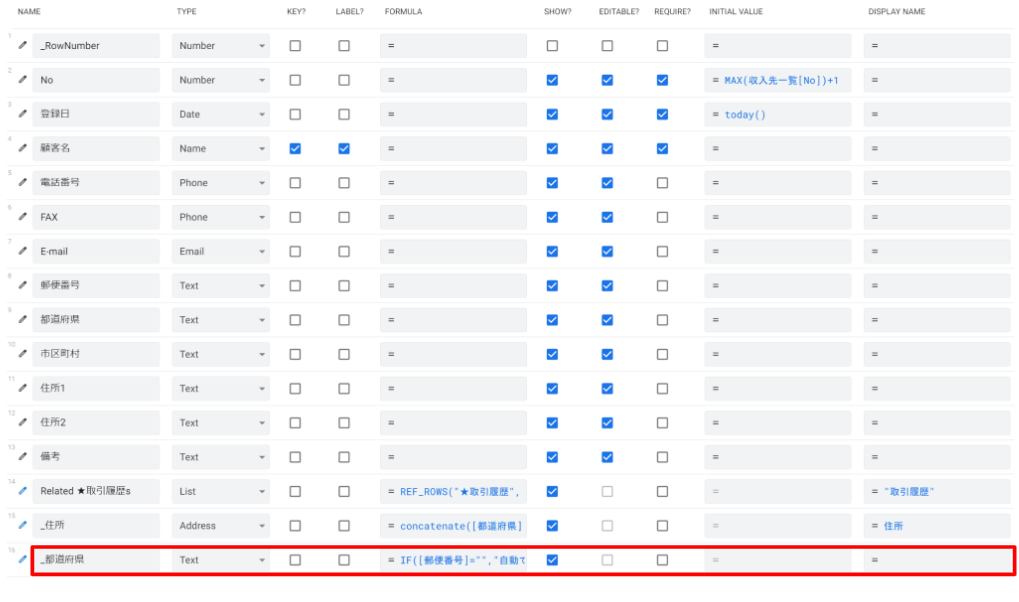1019x602 pixels.
Task: Click the blue pencil for _住所 column
Action: [22, 525]
